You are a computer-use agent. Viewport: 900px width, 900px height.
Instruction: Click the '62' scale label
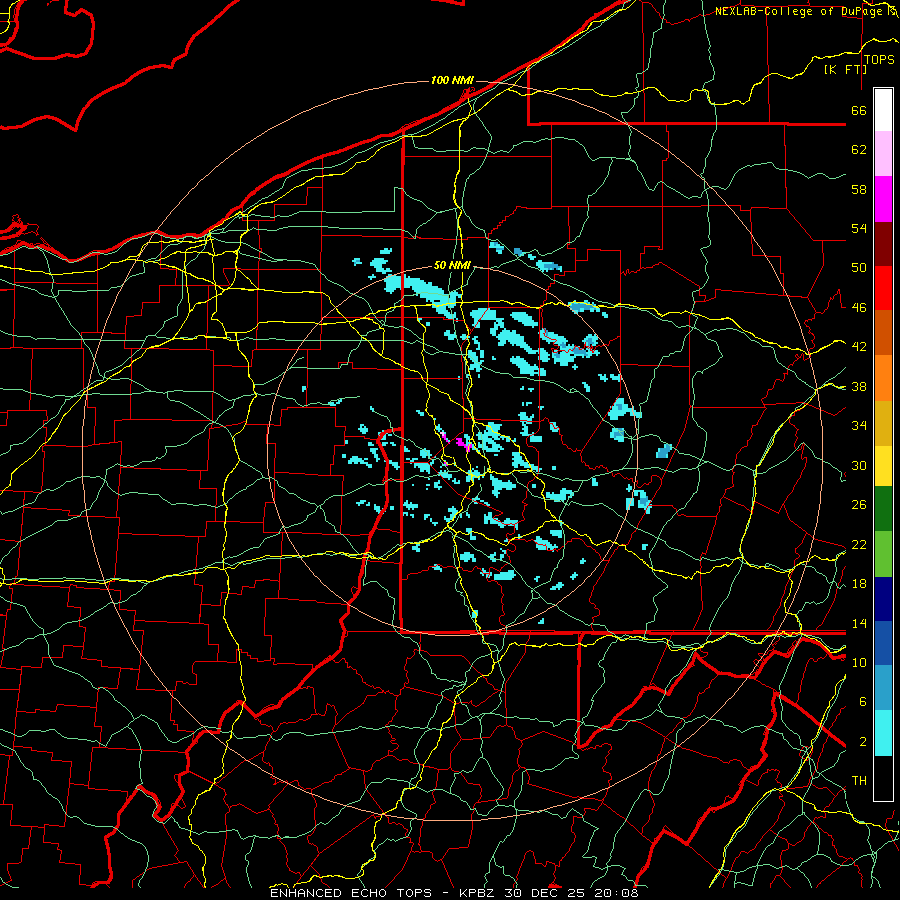859,150
